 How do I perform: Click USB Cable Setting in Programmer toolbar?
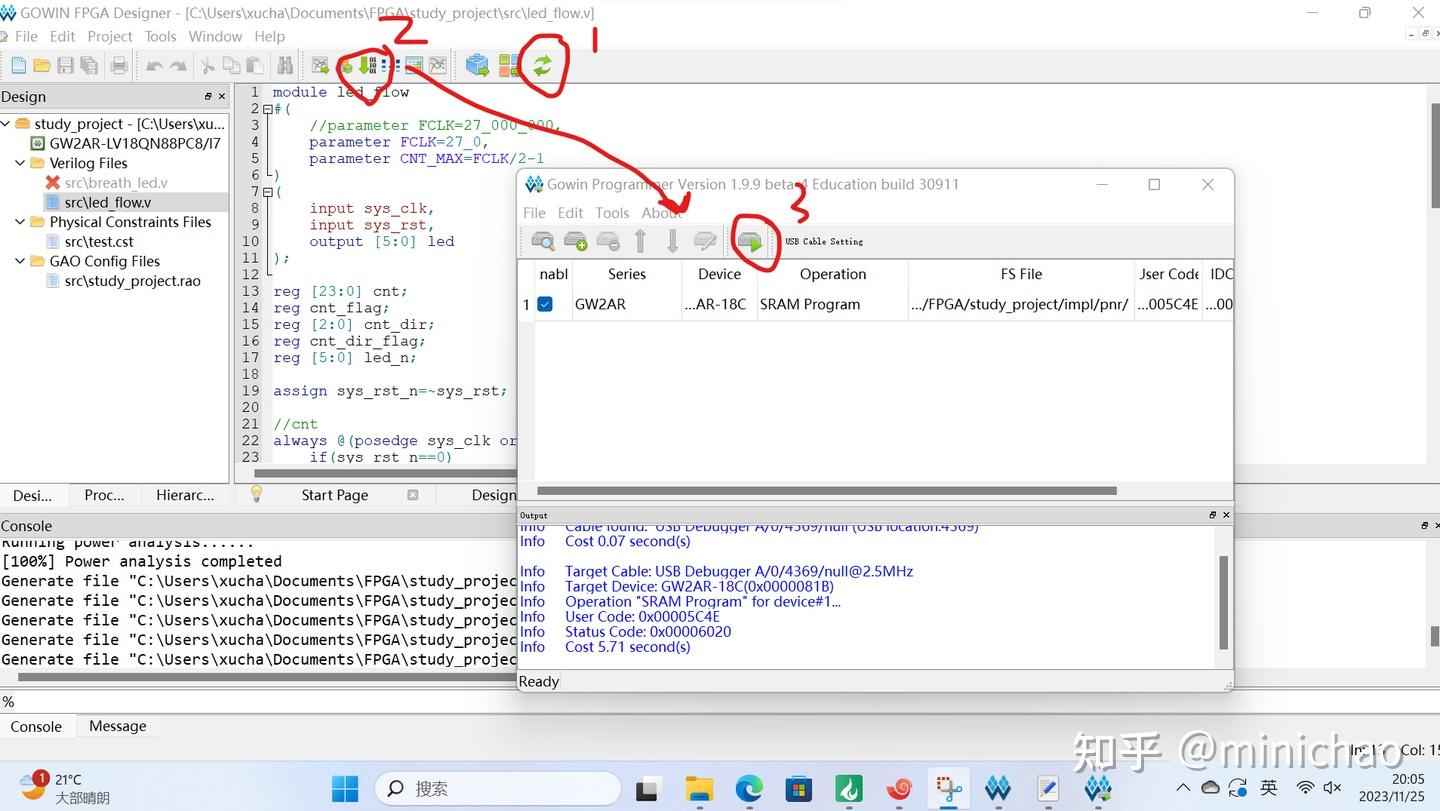(824, 241)
